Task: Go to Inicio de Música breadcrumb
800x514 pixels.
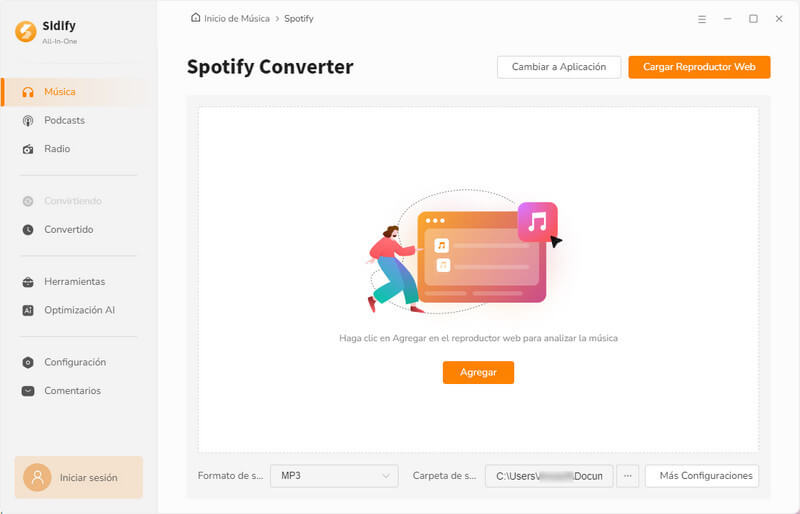Action: 237,18
